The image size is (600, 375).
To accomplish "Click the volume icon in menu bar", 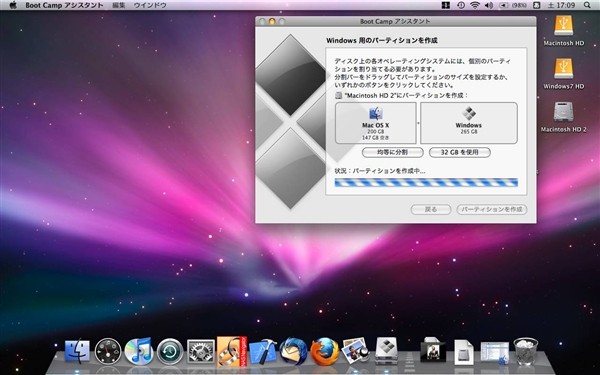I will pyautogui.click(x=489, y=5).
